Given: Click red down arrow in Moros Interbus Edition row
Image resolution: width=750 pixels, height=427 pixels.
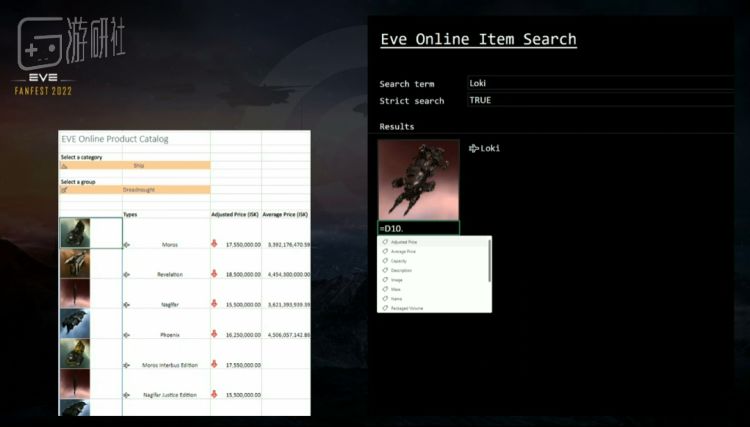Looking at the screenshot, I should click(x=214, y=364).
